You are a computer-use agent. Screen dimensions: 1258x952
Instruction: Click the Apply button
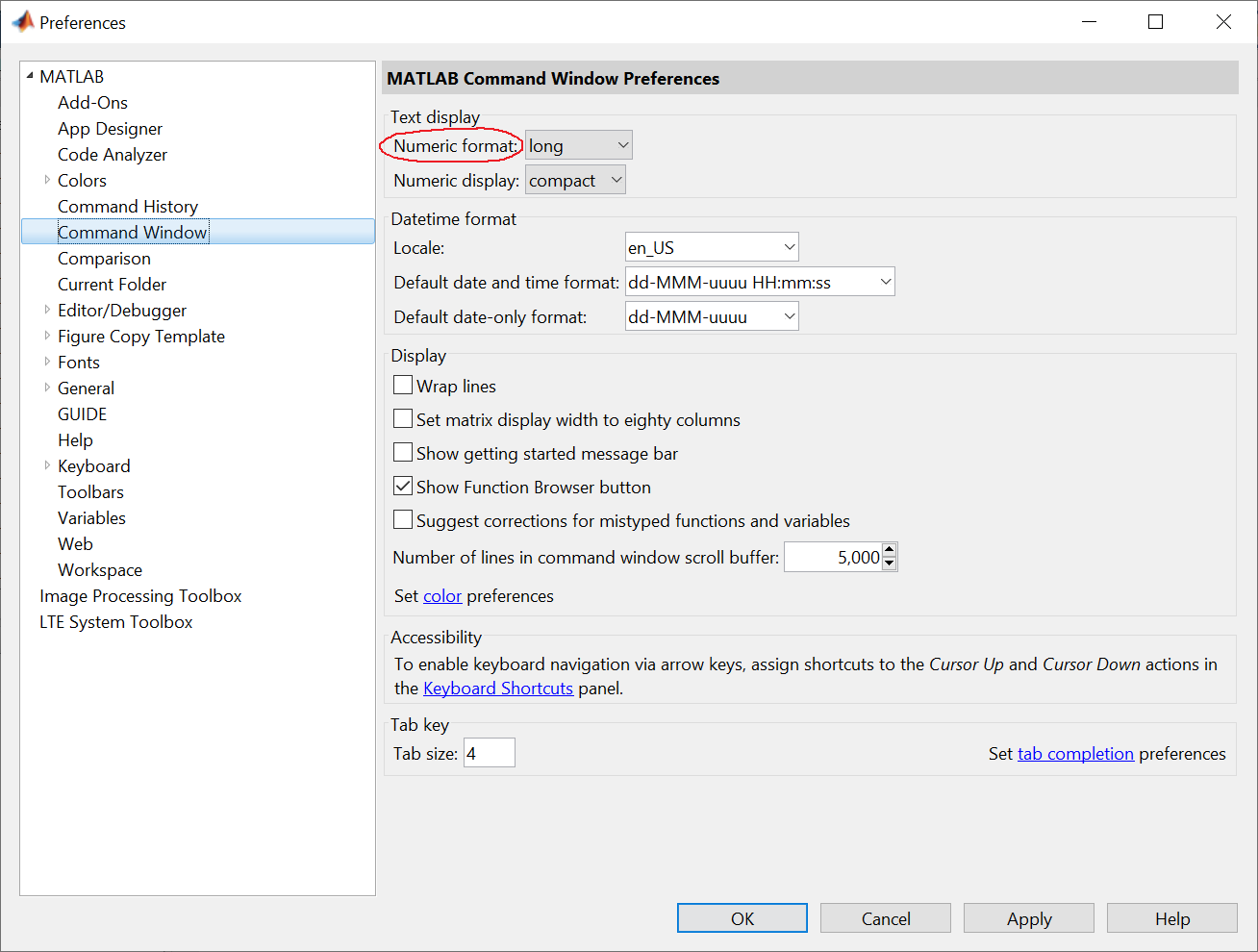tap(1029, 918)
